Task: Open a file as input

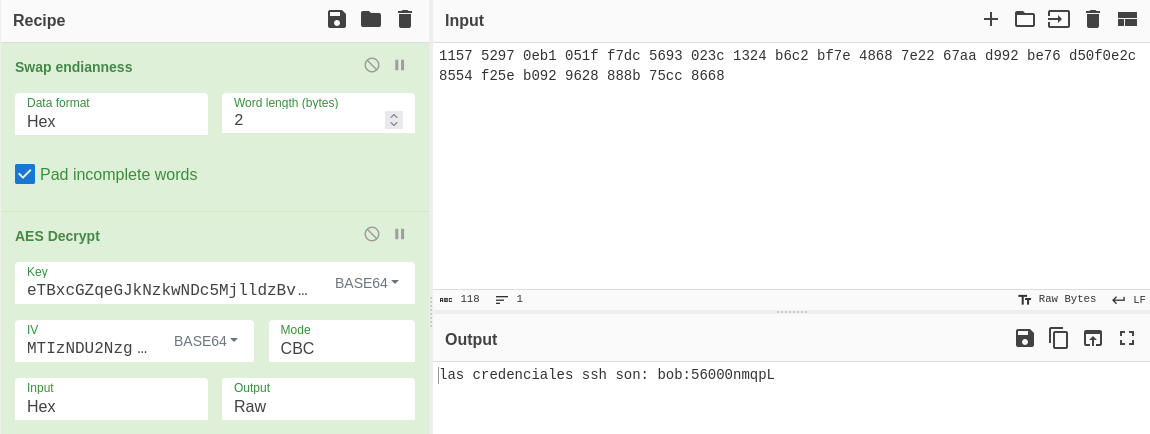Action: pos(1058,20)
